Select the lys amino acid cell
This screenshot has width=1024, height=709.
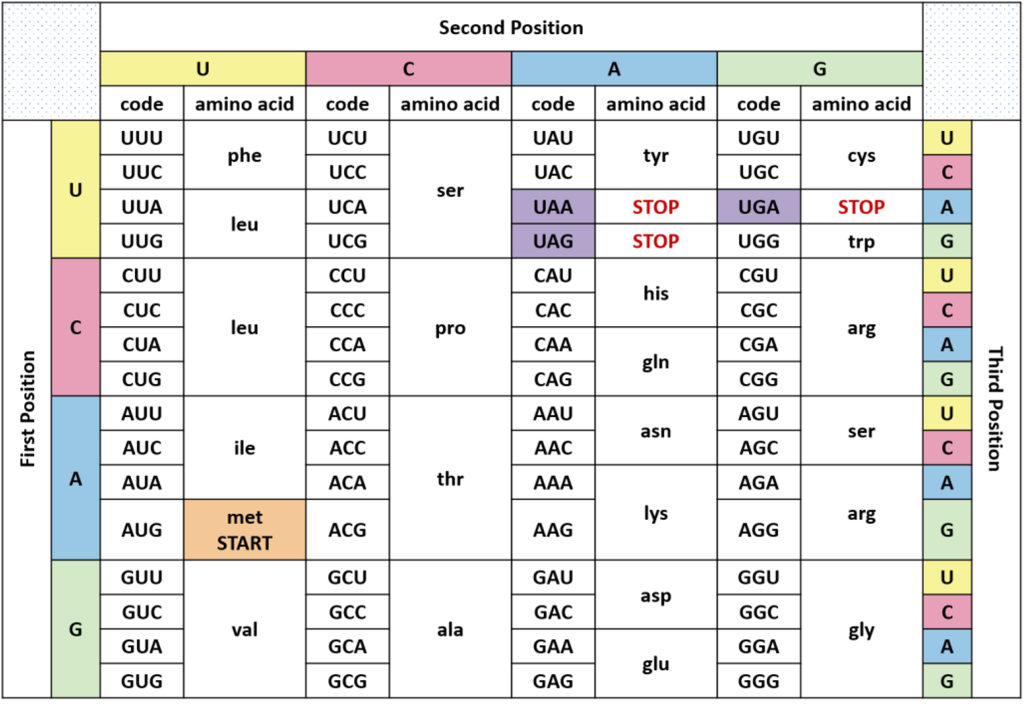point(655,513)
